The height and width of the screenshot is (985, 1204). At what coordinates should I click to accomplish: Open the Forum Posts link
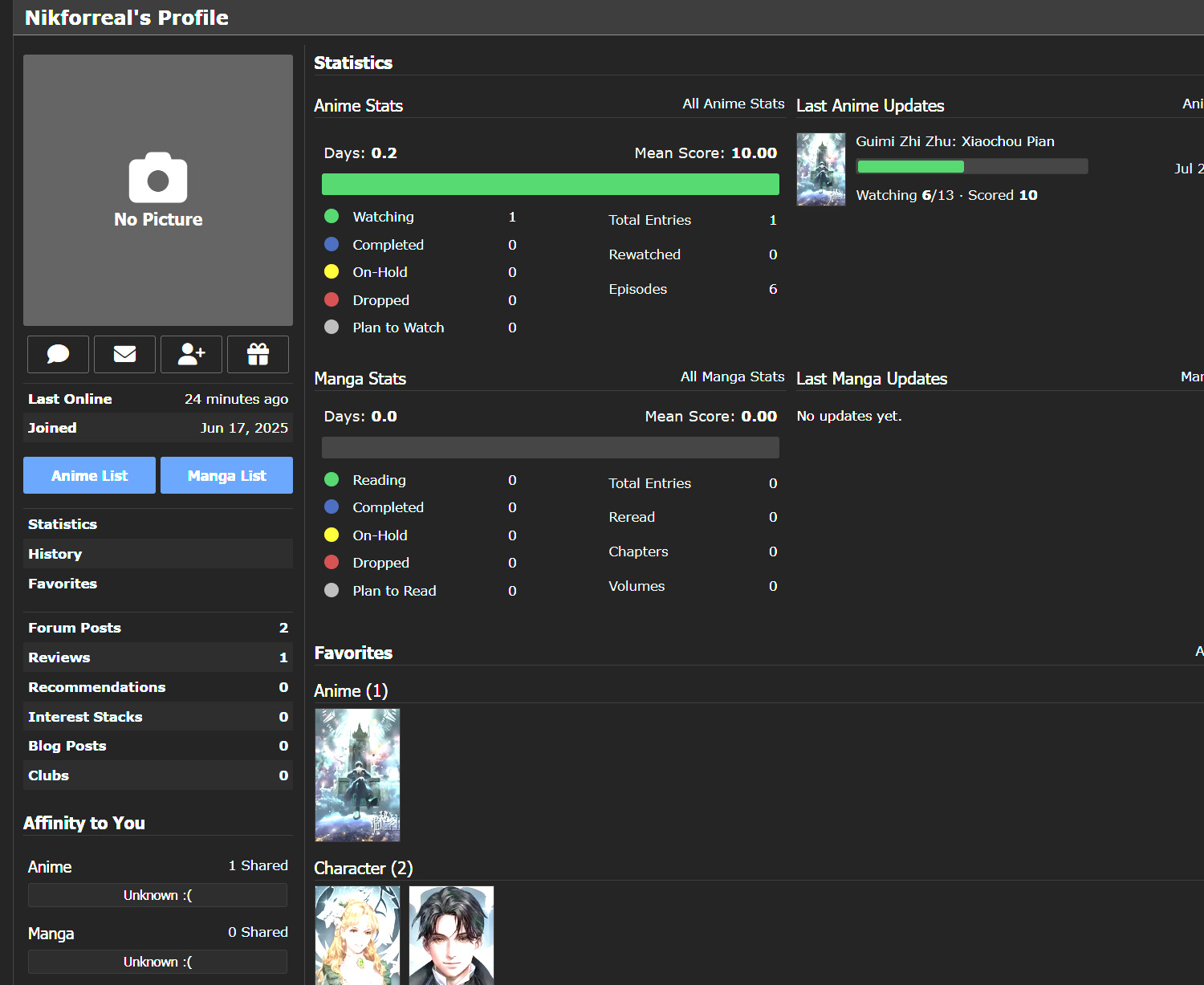pos(75,628)
